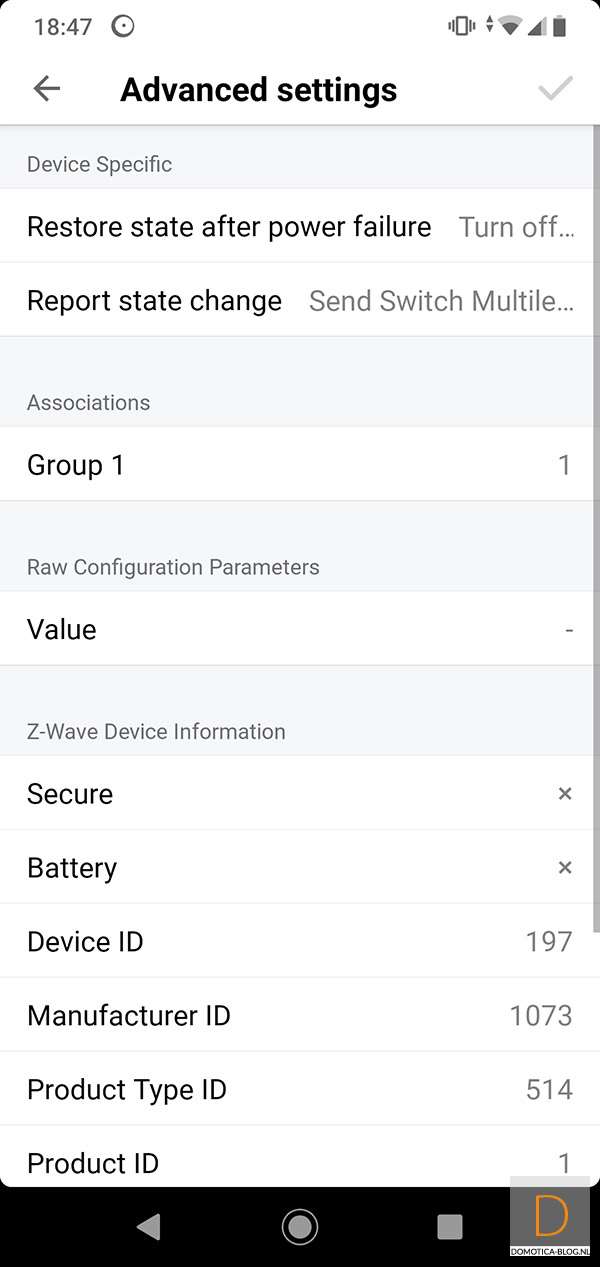Tap the Product Type ID row
This screenshot has height=1267, width=600.
(300, 1090)
